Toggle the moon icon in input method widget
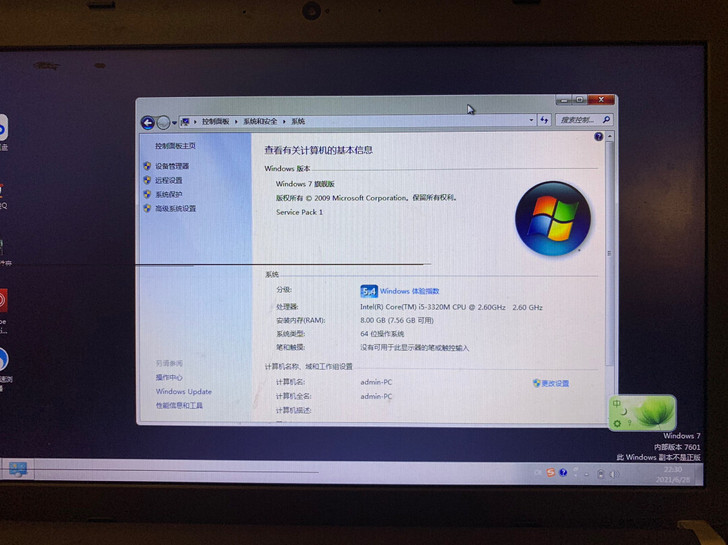 [624, 412]
